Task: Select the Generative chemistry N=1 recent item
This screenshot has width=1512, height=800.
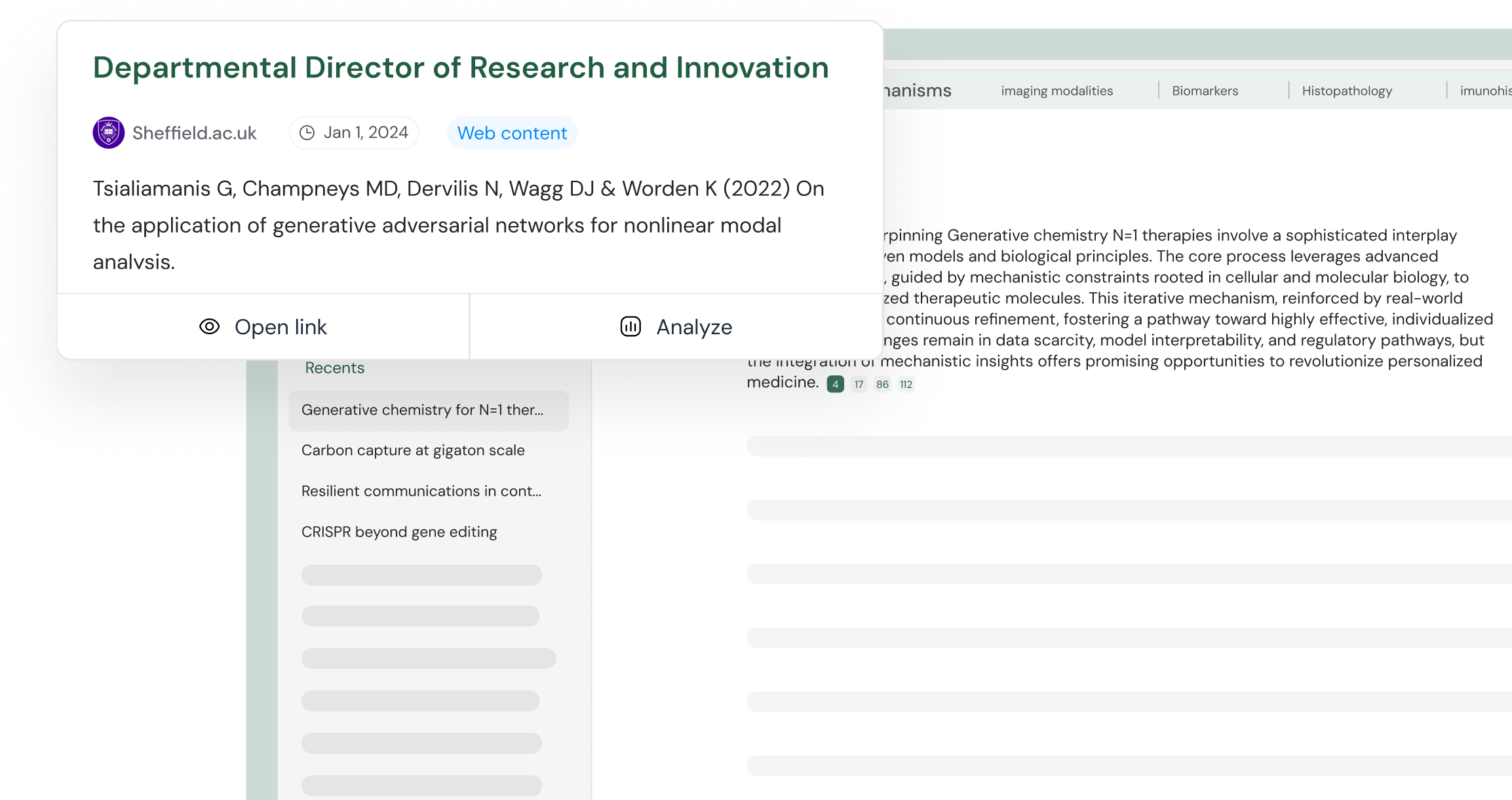Action: 422,410
